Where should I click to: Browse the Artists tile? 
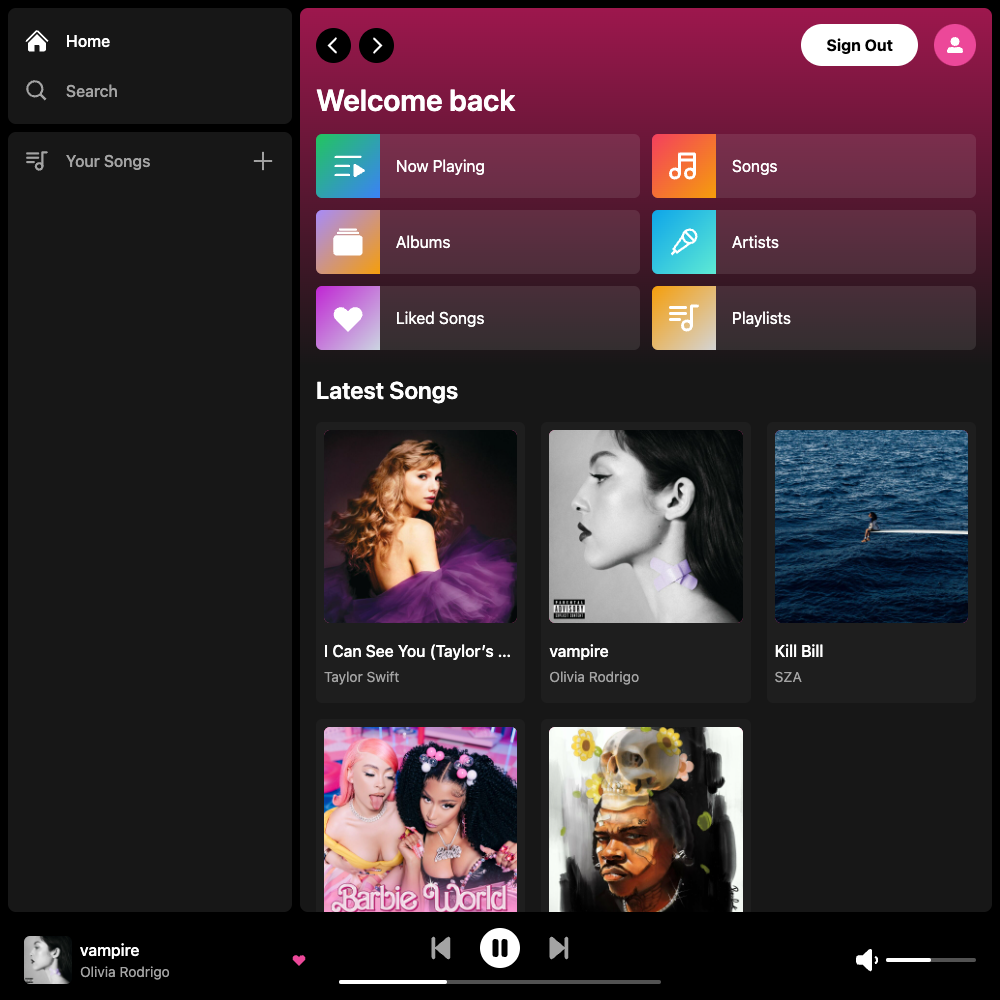(813, 242)
